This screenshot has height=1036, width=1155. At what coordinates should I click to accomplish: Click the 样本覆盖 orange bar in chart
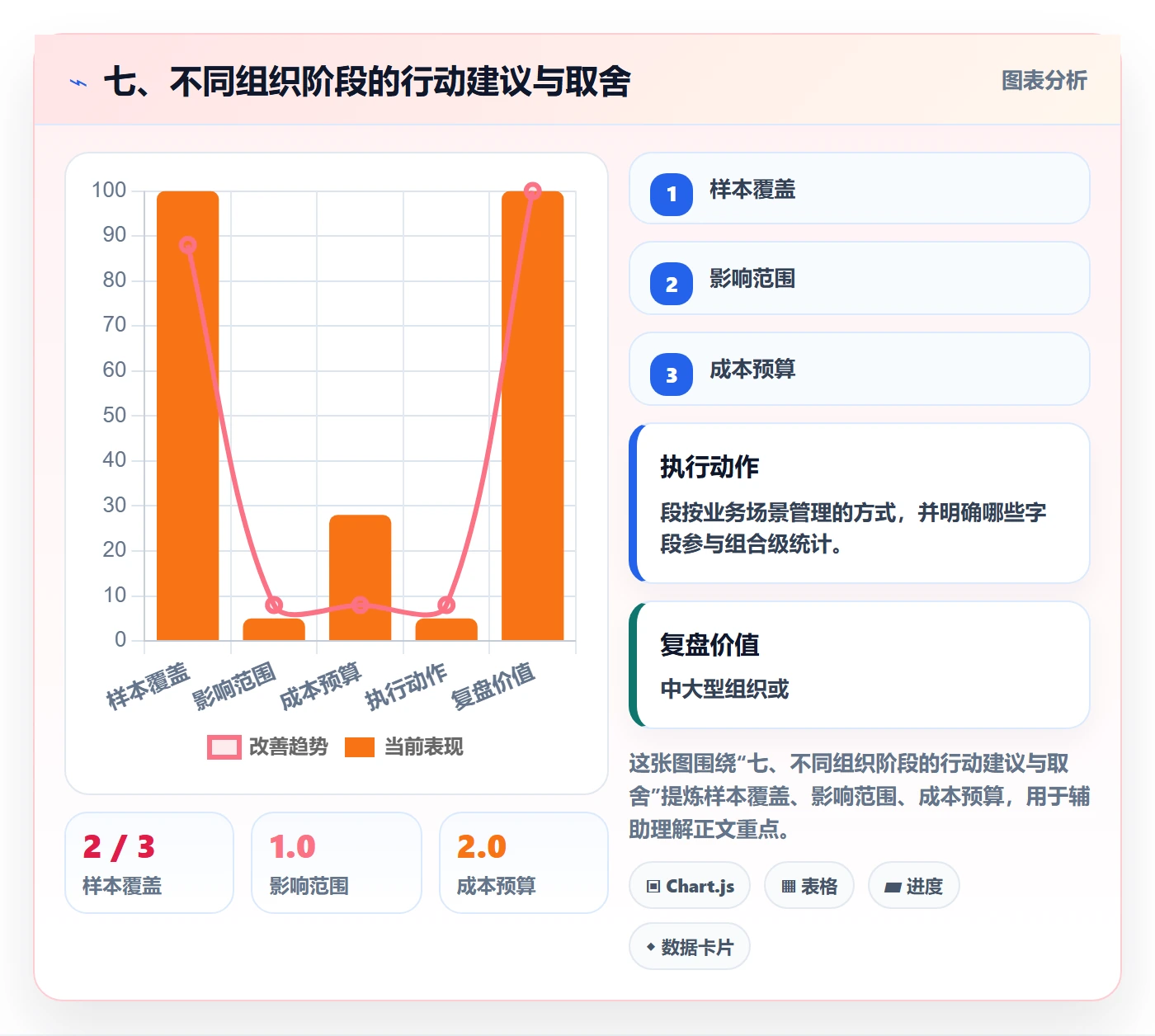click(188, 416)
